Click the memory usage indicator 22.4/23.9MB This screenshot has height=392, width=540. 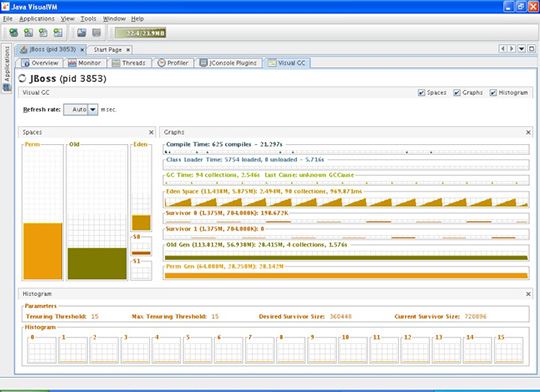click(x=140, y=33)
